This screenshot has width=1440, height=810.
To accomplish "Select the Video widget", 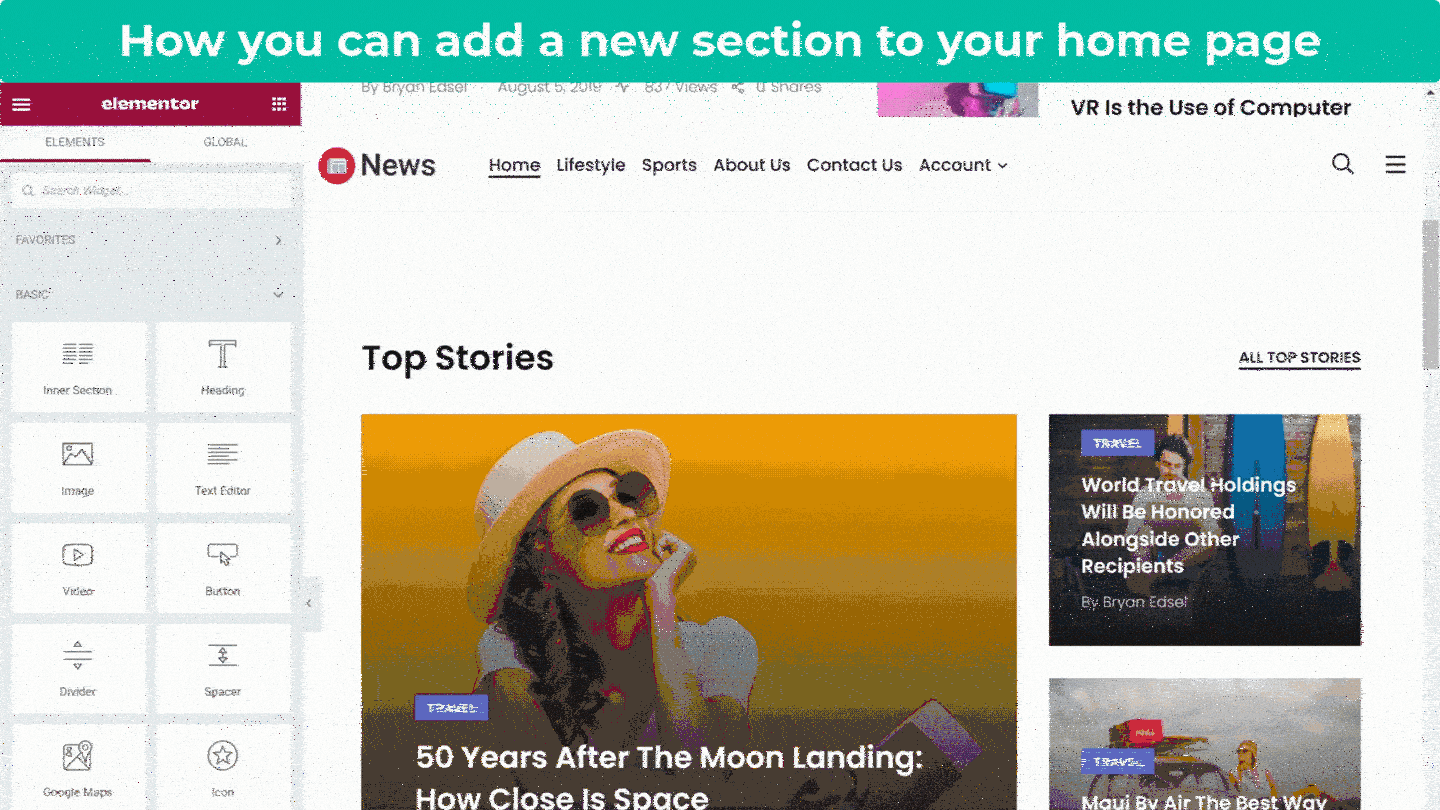I will (x=78, y=568).
